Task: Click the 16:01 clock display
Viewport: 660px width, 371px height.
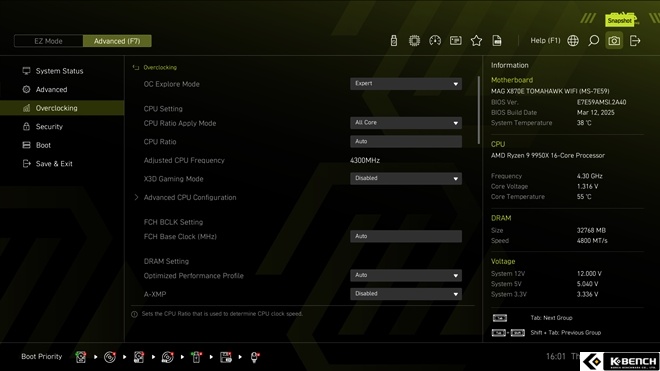Action: 556,357
